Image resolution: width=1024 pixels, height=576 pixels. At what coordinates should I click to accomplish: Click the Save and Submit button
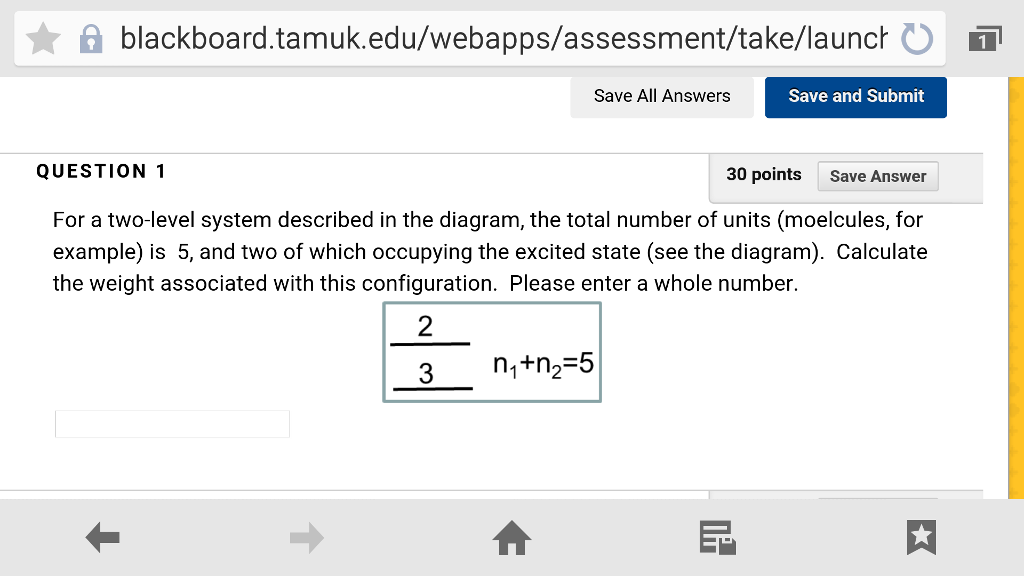(856, 97)
